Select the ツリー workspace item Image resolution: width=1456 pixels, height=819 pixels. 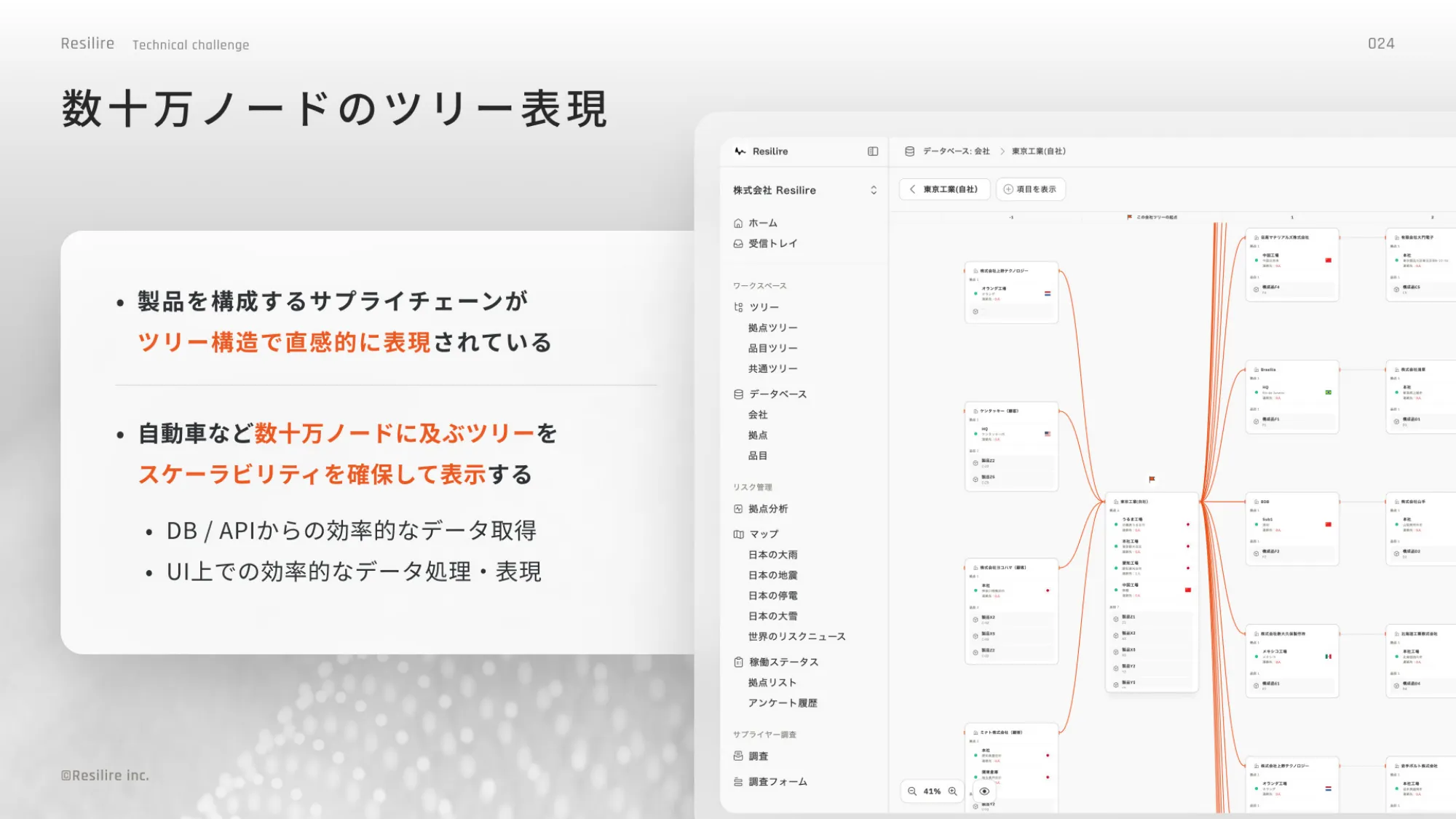click(x=763, y=307)
